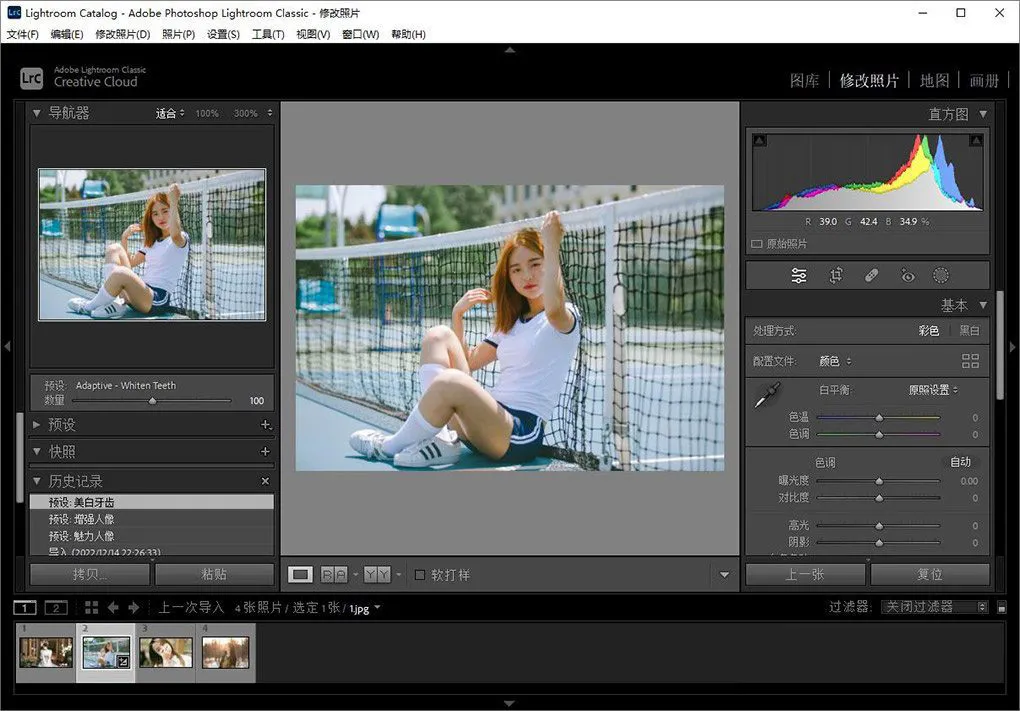This screenshot has width=1020, height=711.
Task: Switch to the 图库 Library module
Action: point(804,81)
